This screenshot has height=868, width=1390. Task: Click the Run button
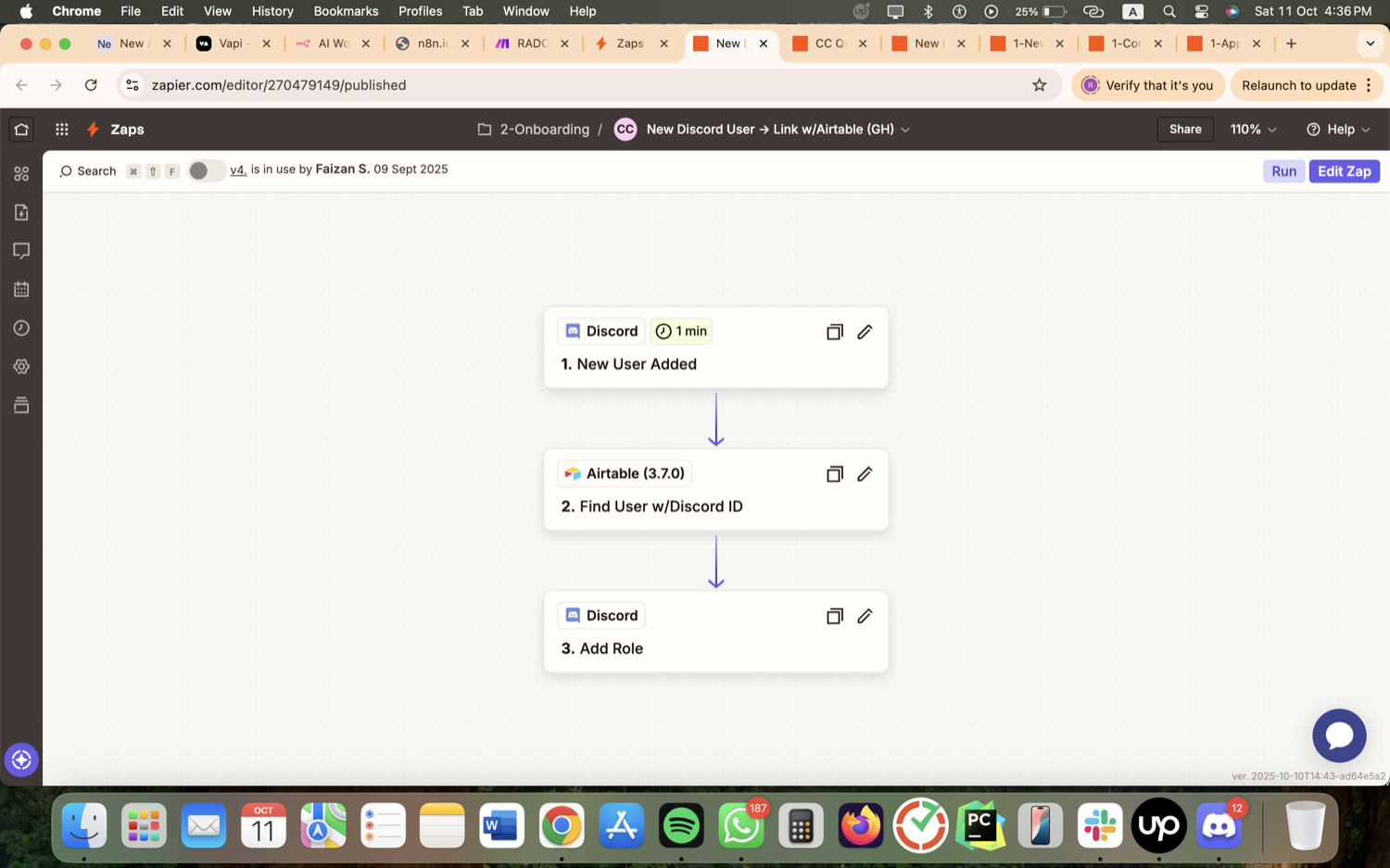1283,171
